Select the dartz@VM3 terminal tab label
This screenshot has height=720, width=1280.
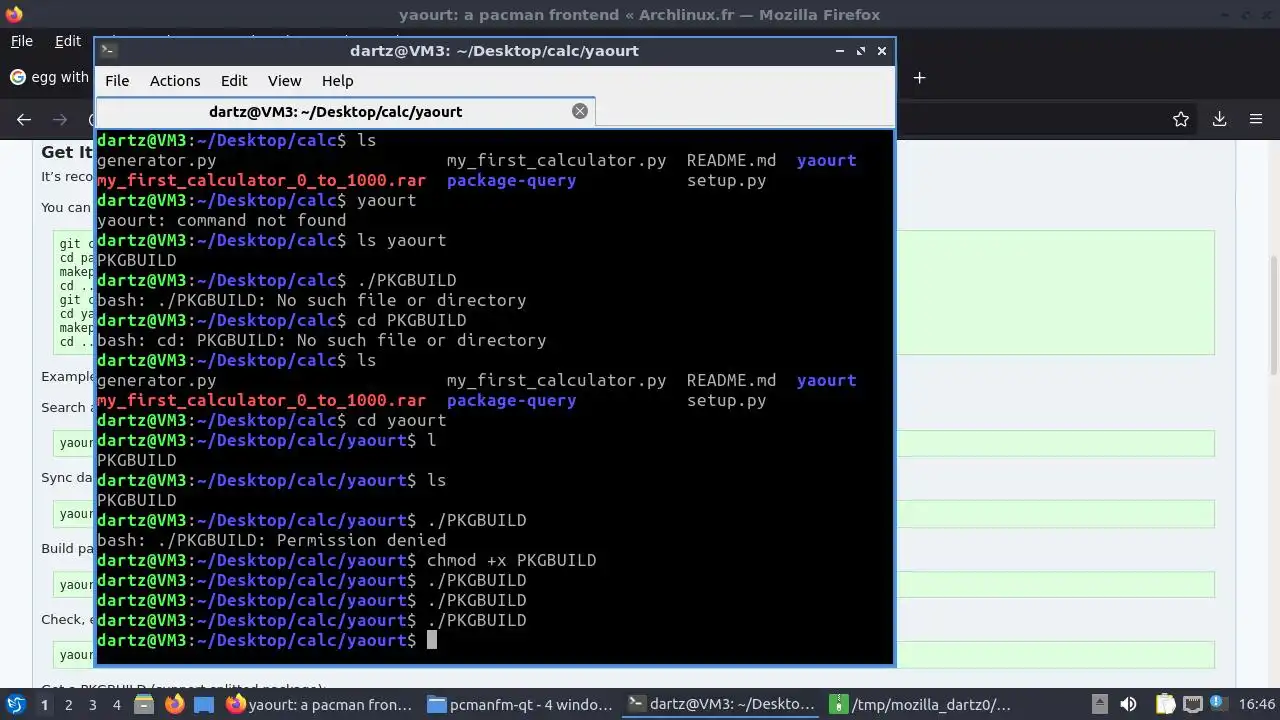[x=336, y=112]
